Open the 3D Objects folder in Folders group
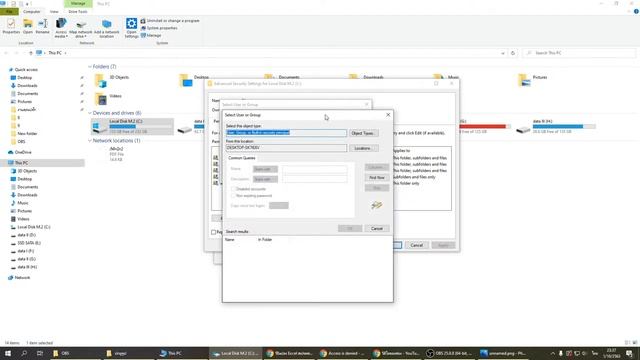The height and width of the screenshot is (360, 640). [112, 80]
